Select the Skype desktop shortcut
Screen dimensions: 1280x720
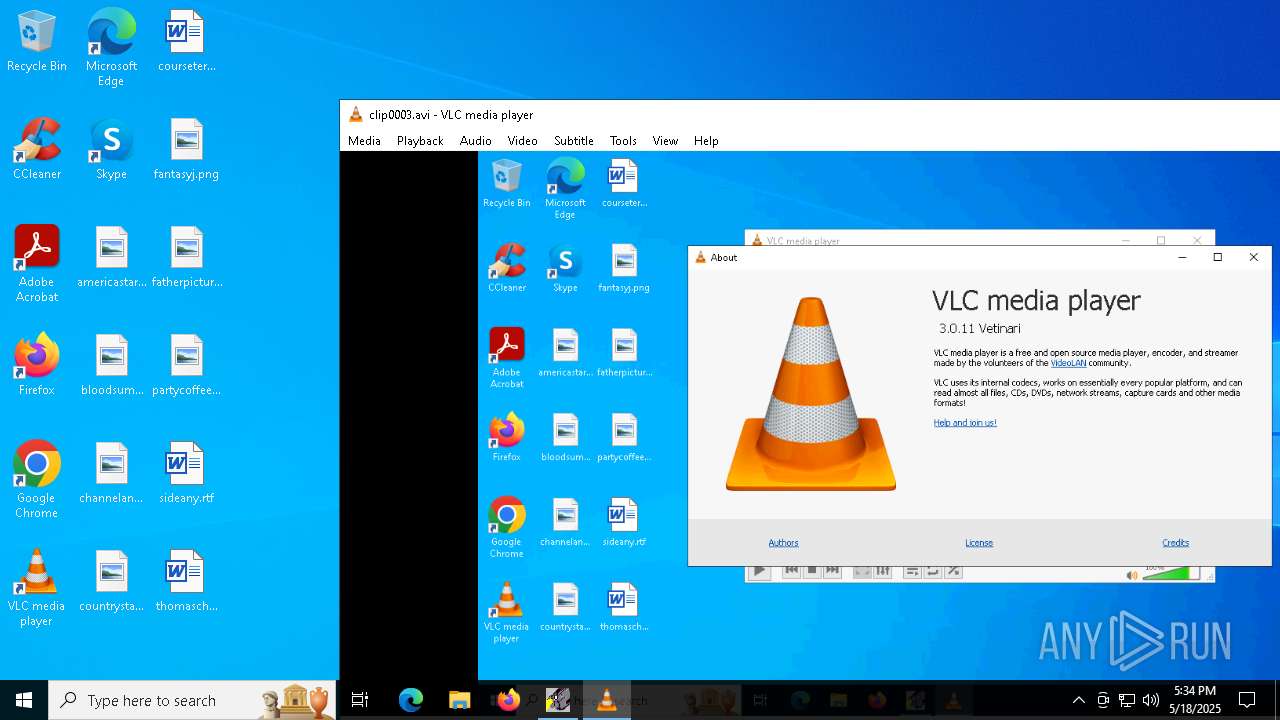click(111, 150)
